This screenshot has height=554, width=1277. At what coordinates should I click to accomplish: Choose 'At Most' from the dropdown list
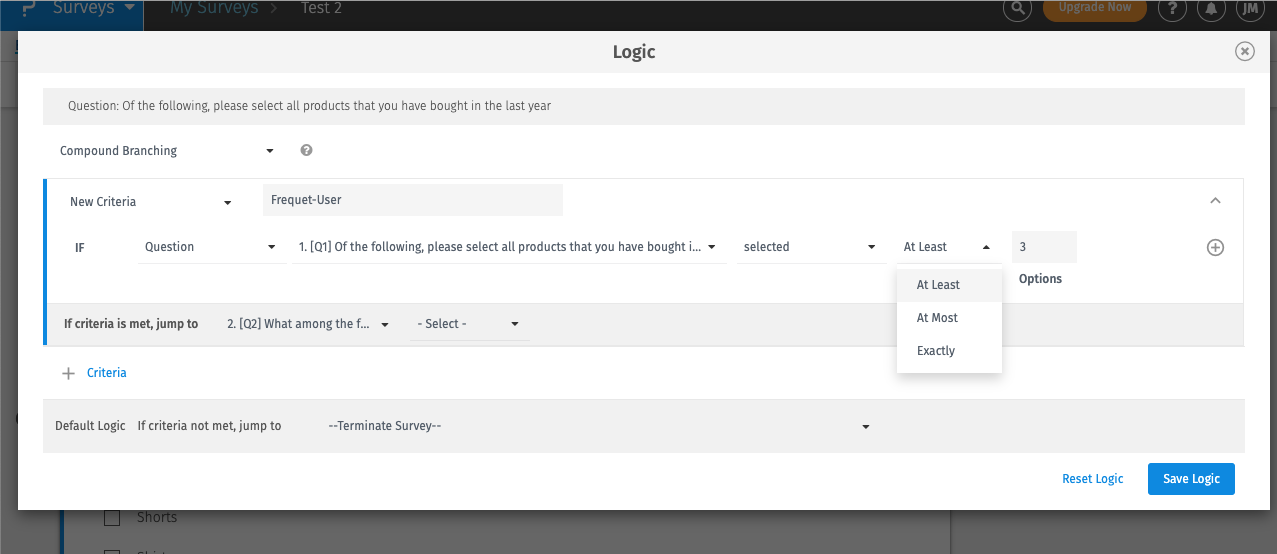coord(937,318)
